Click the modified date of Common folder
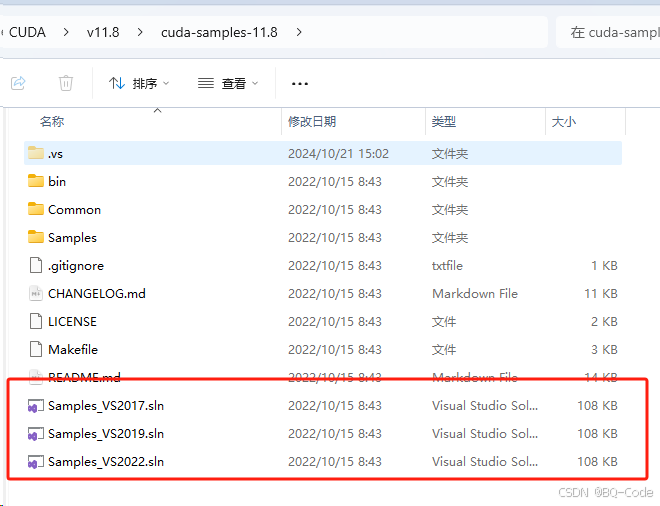The height and width of the screenshot is (506, 660). 335,210
